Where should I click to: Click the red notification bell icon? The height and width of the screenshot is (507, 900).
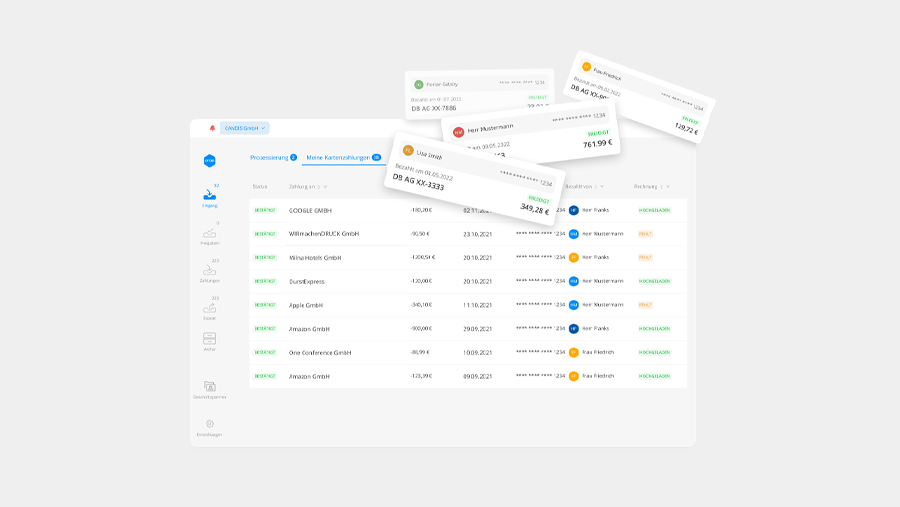[212, 128]
